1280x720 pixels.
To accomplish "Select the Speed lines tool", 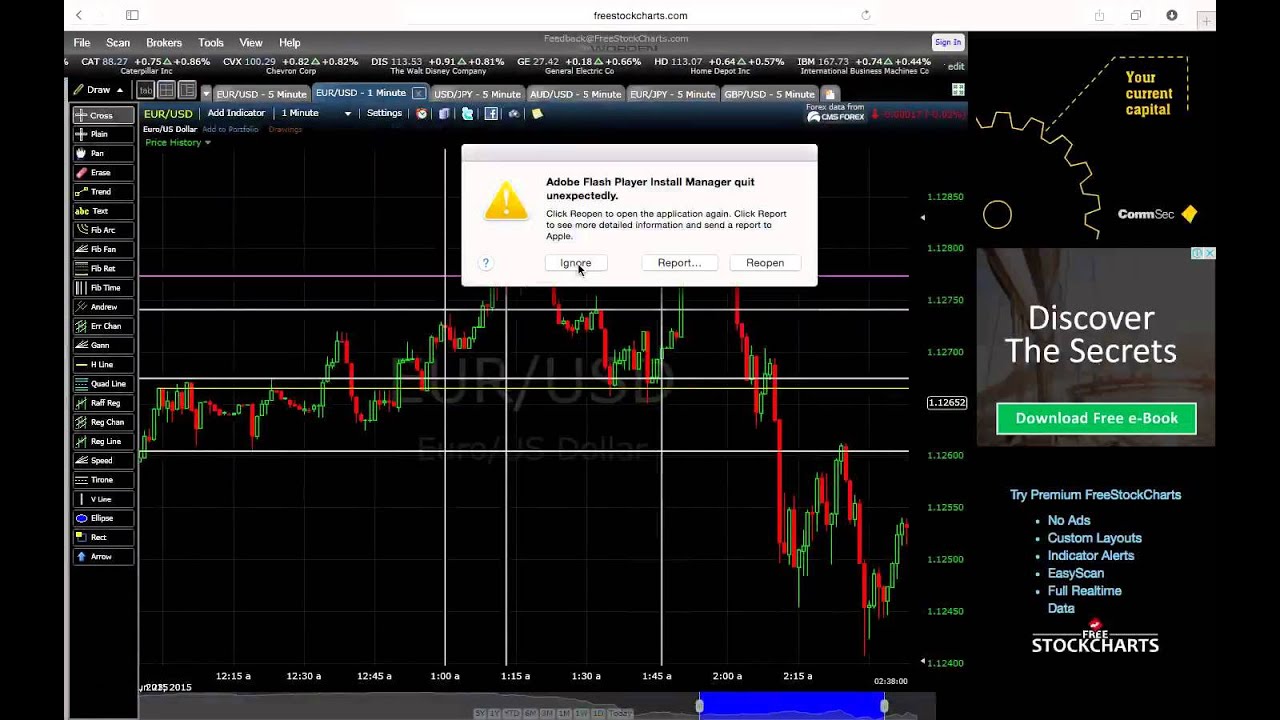I will click(103, 461).
